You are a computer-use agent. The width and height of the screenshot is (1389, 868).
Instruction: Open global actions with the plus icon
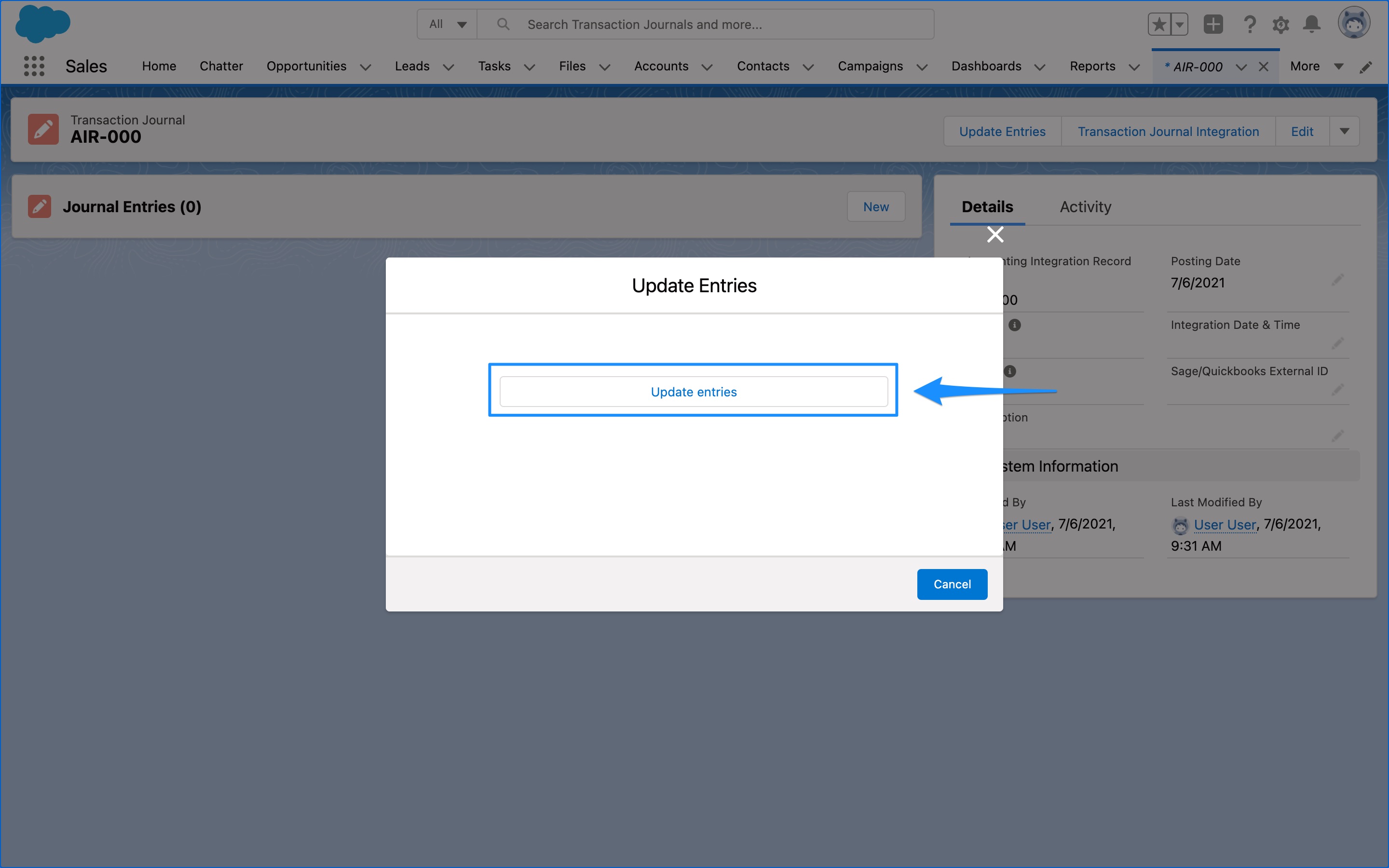1213,24
